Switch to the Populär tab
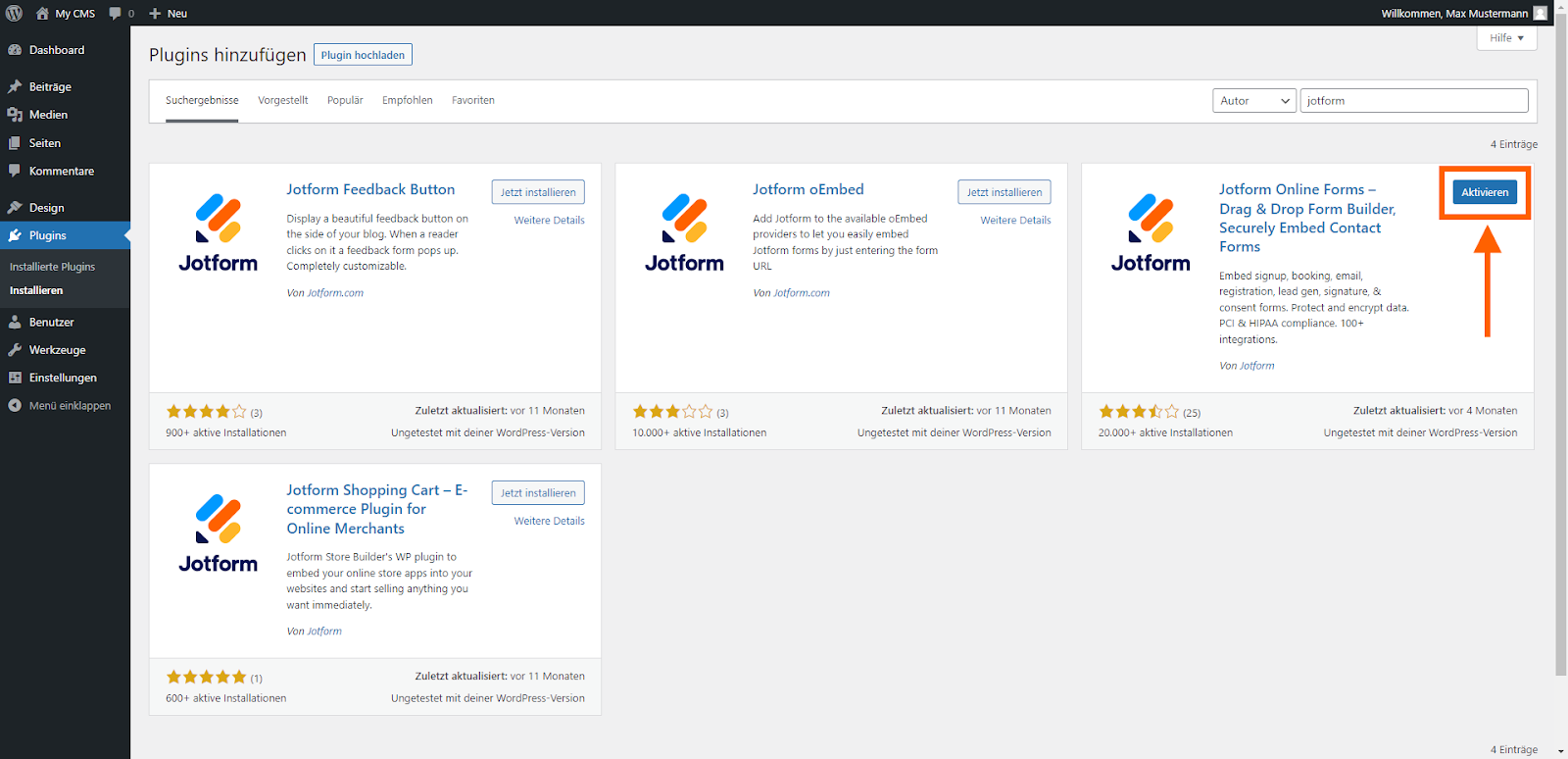The height and width of the screenshot is (759, 1568). (x=345, y=100)
